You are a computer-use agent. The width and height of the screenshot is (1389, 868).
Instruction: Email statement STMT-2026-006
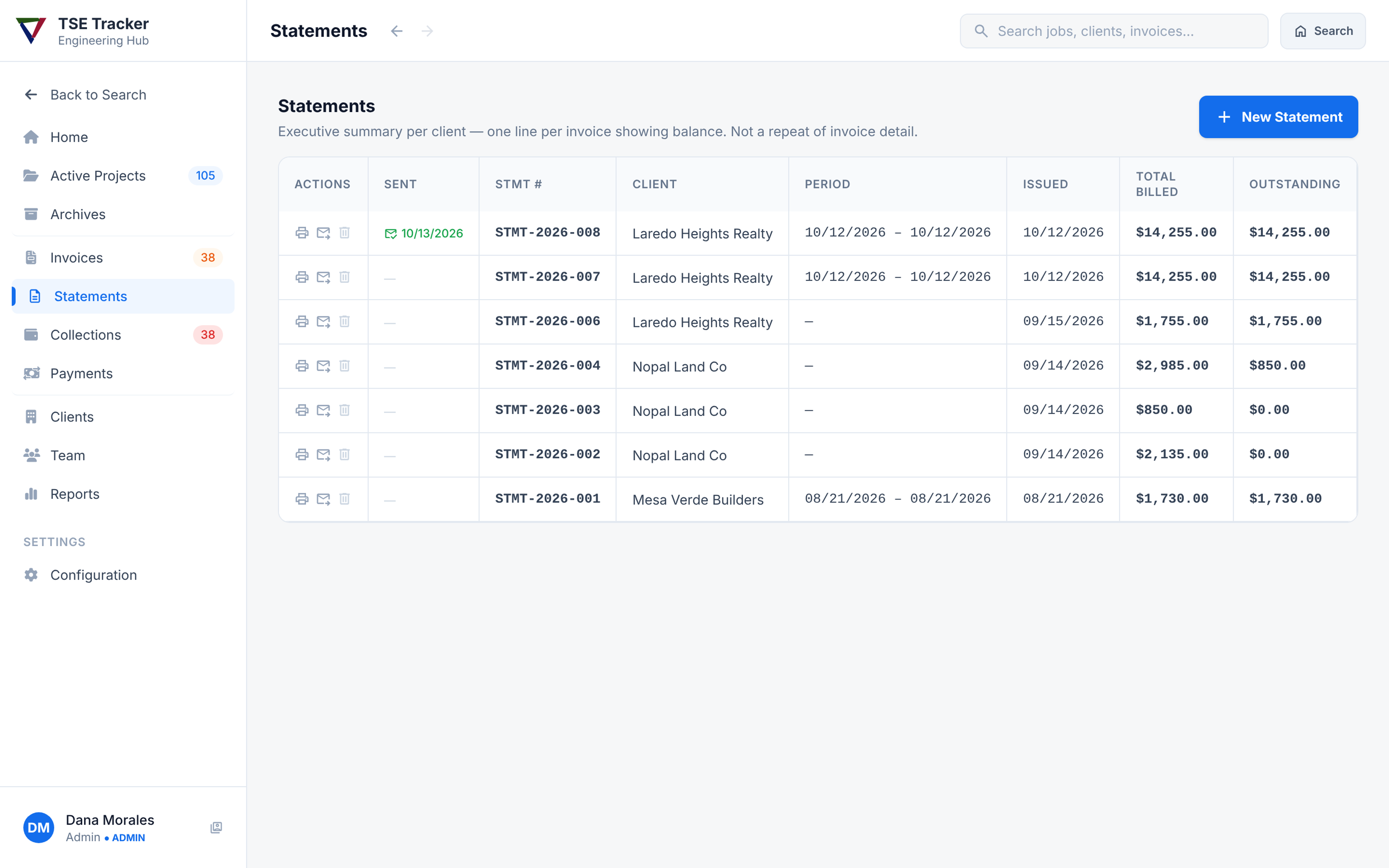coord(323,322)
